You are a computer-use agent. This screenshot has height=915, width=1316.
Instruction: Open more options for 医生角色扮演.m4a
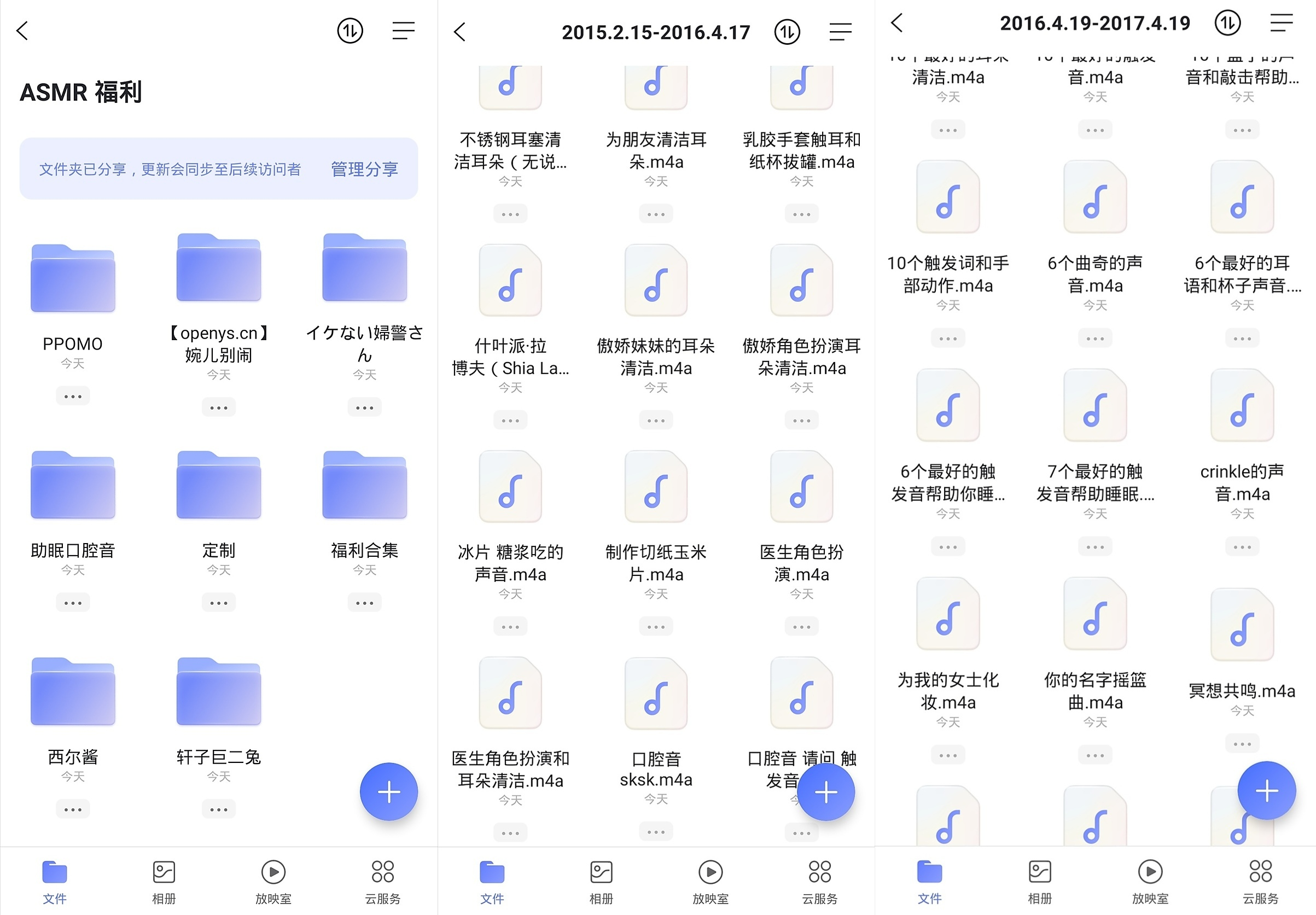(x=801, y=627)
